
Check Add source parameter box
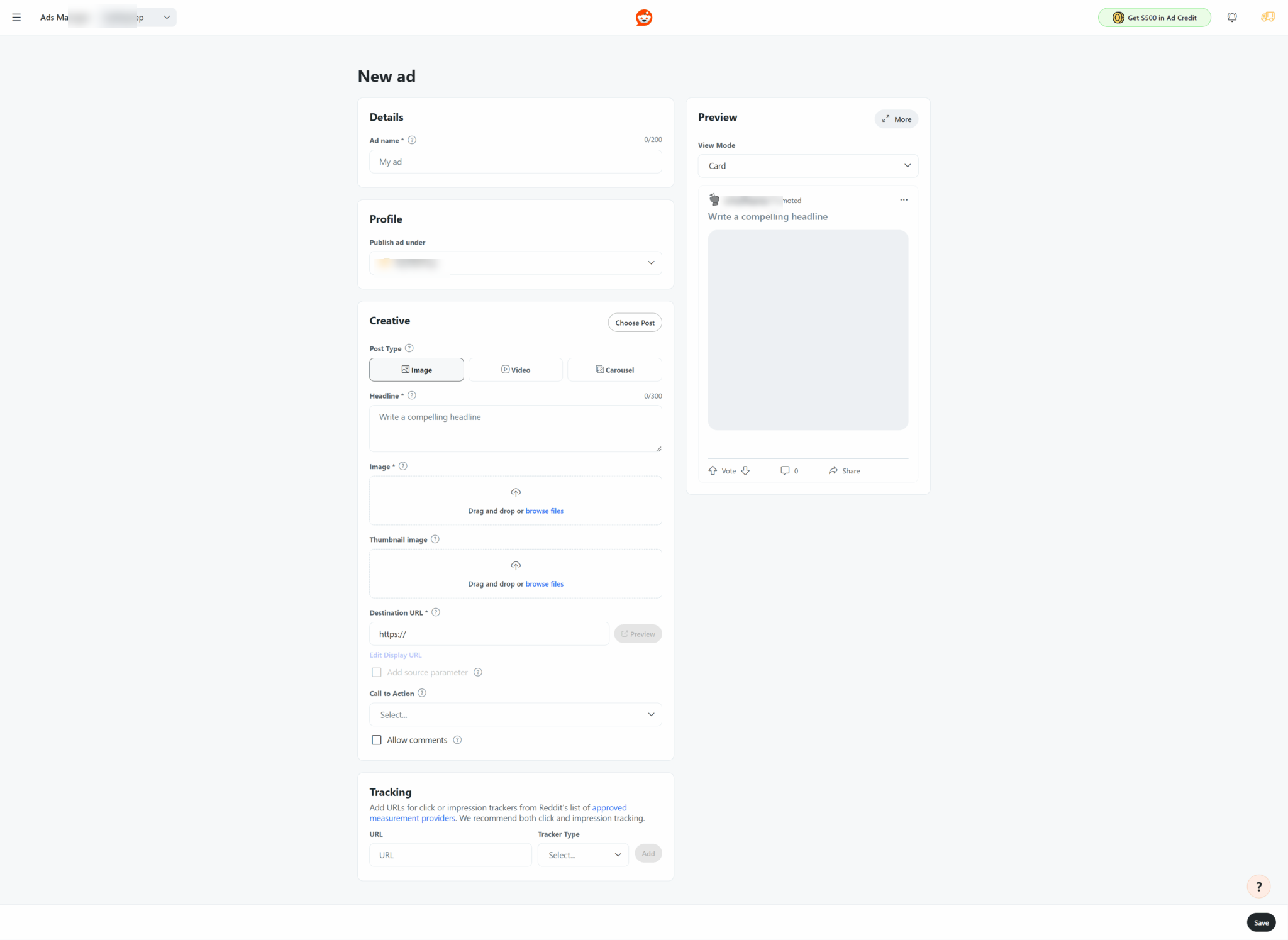click(377, 672)
